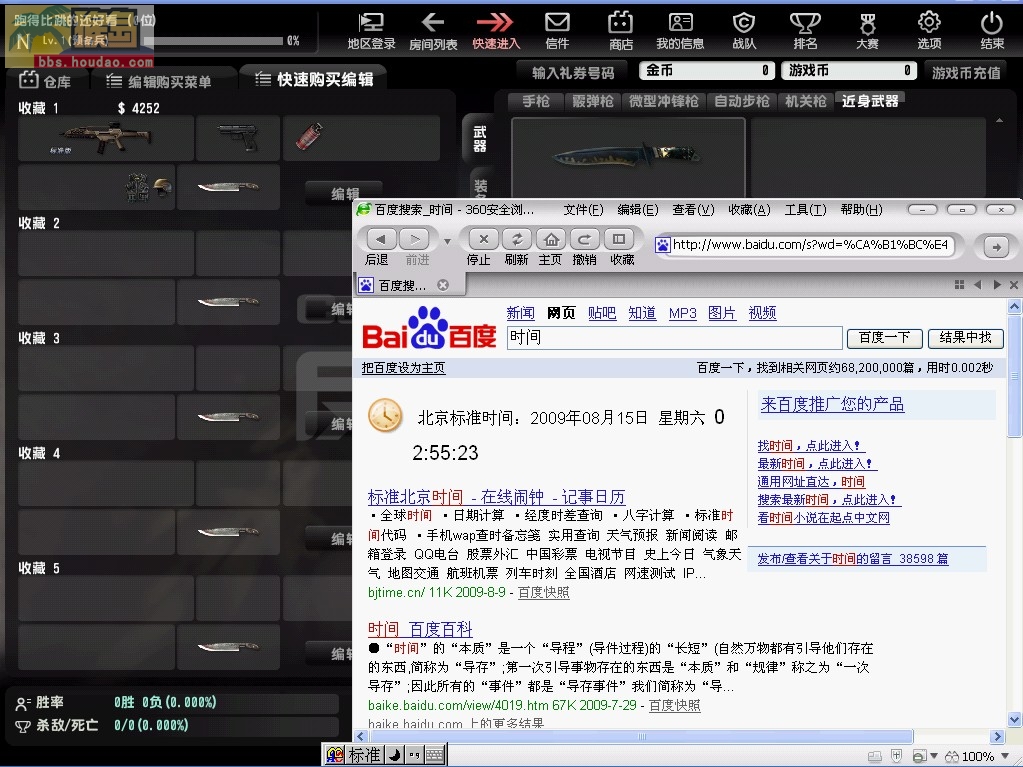Image resolution: width=1023 pixels, height=767 pixels.
Task: Go to the 房间列表 room list
Action: pyautogui.click(x=433, y=31)
